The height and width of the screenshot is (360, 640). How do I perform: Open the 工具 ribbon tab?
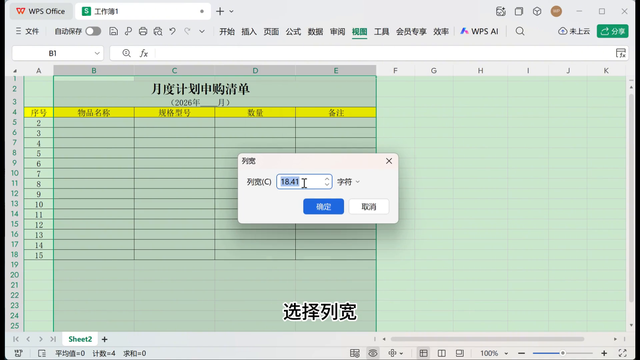coord(382,31)
